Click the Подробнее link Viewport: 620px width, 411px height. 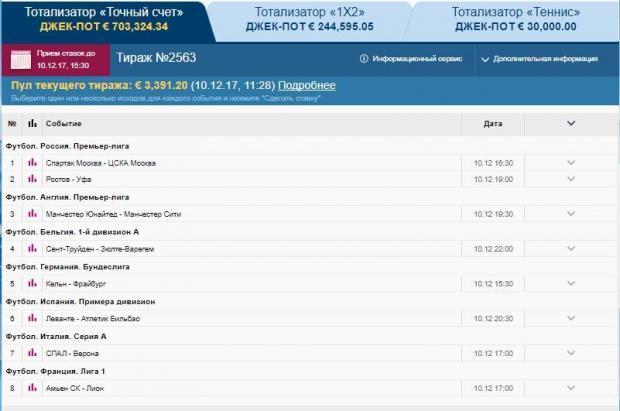pyautogui.click(x=307, y=86)
